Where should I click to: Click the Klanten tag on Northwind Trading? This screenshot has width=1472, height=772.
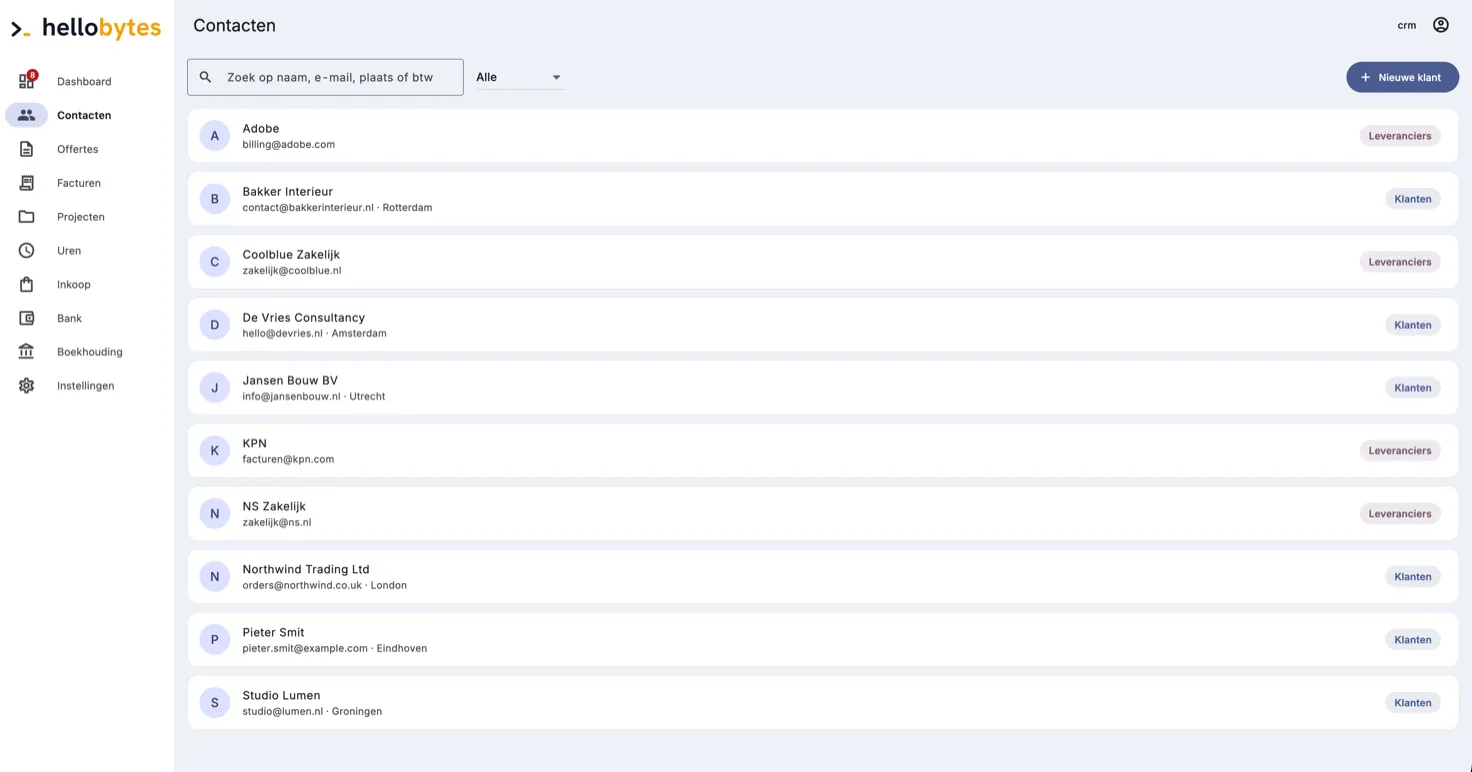click(x=1413, y=577)
